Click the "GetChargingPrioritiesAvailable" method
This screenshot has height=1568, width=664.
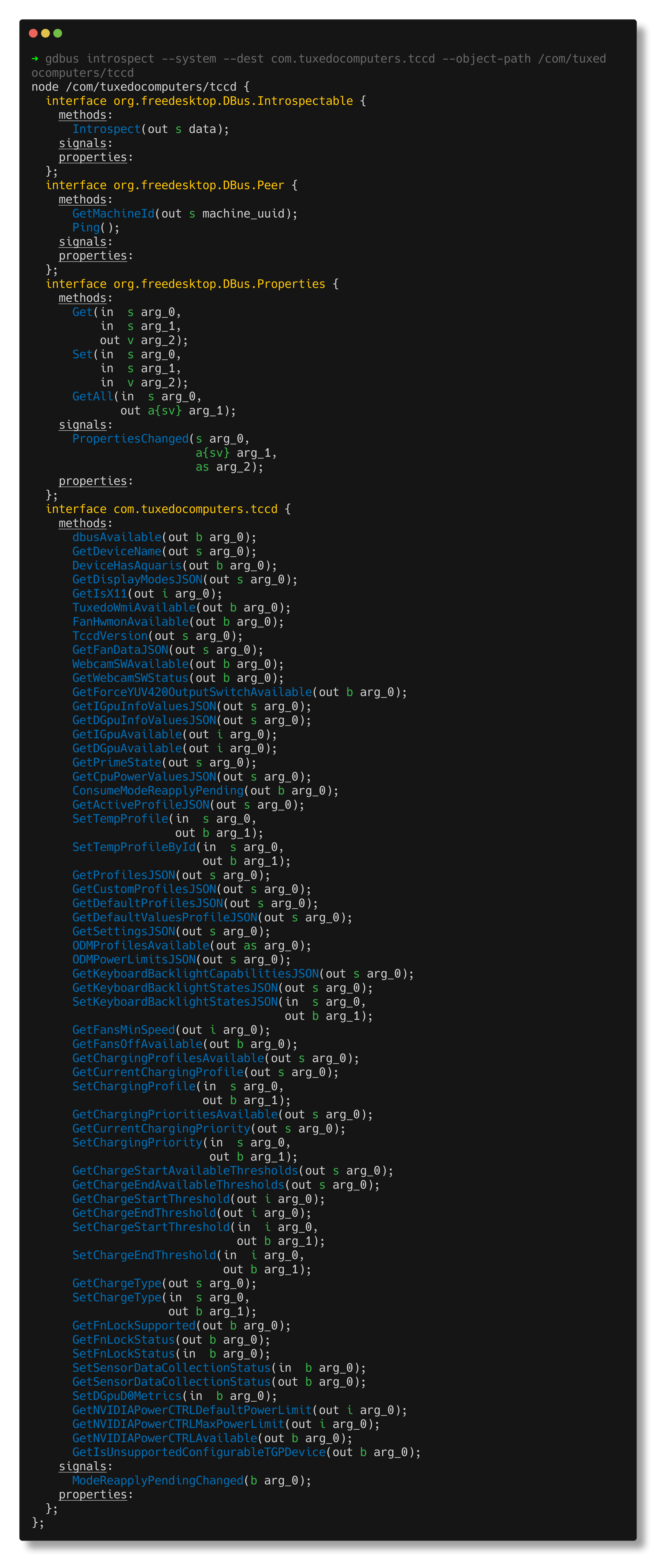(x=176, y=1114)
